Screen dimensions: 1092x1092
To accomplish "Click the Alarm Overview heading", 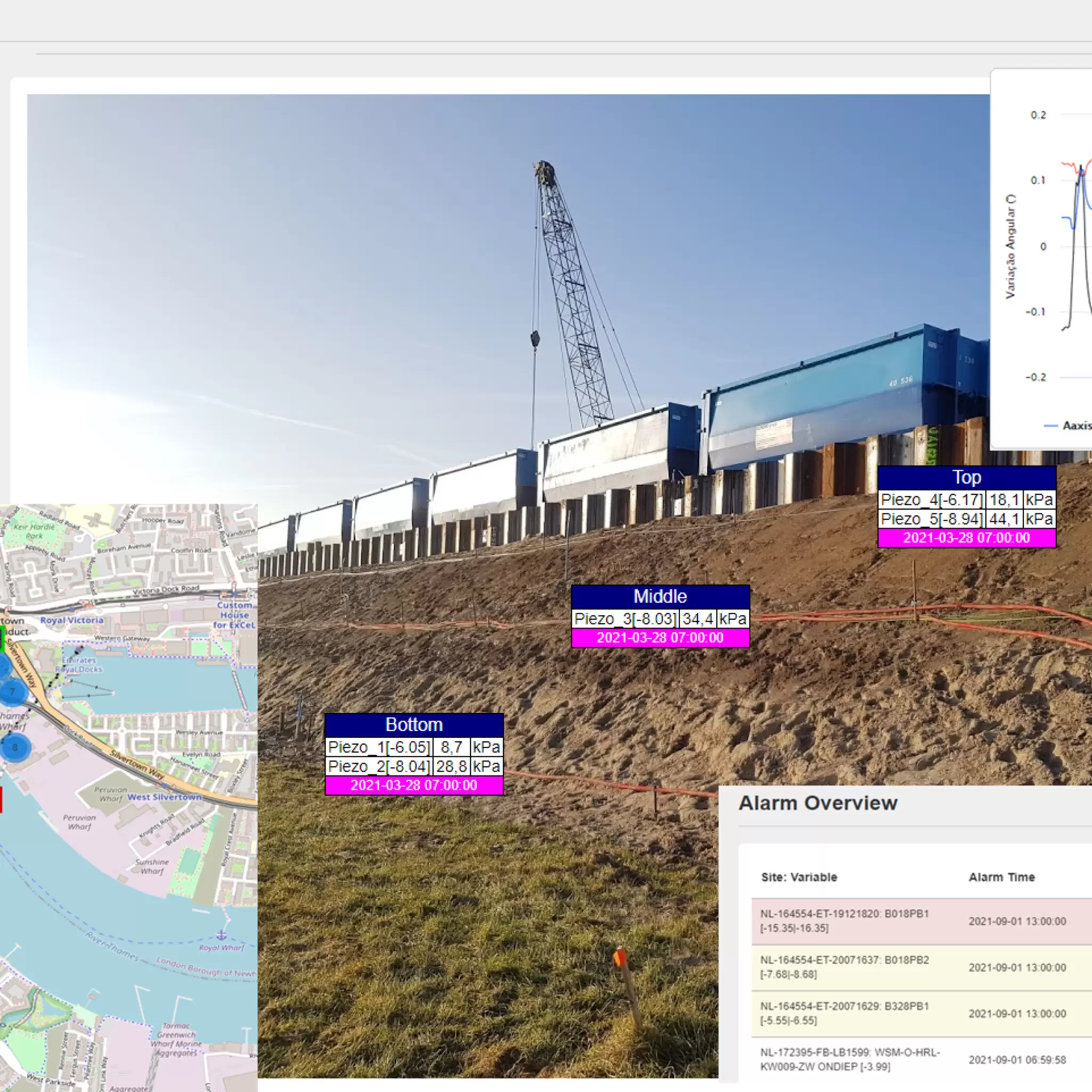I will (818, 803).
